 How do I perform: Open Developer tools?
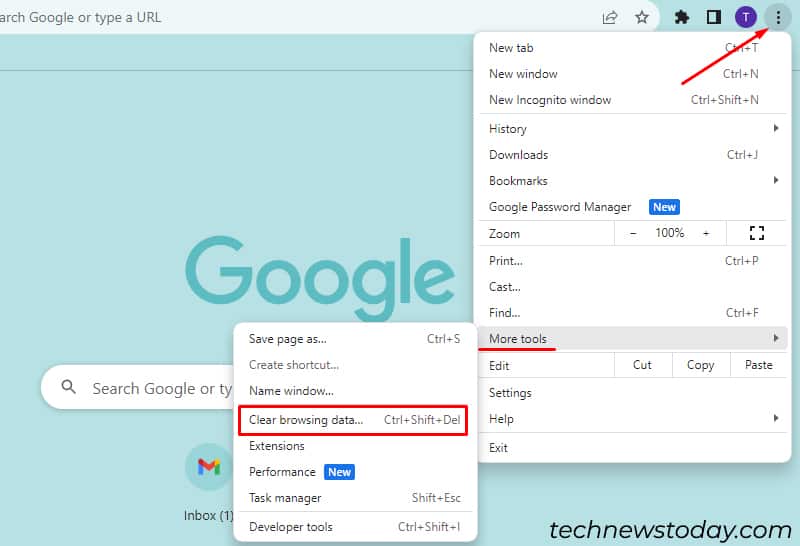pyautogui.click(x=355, y=527)
